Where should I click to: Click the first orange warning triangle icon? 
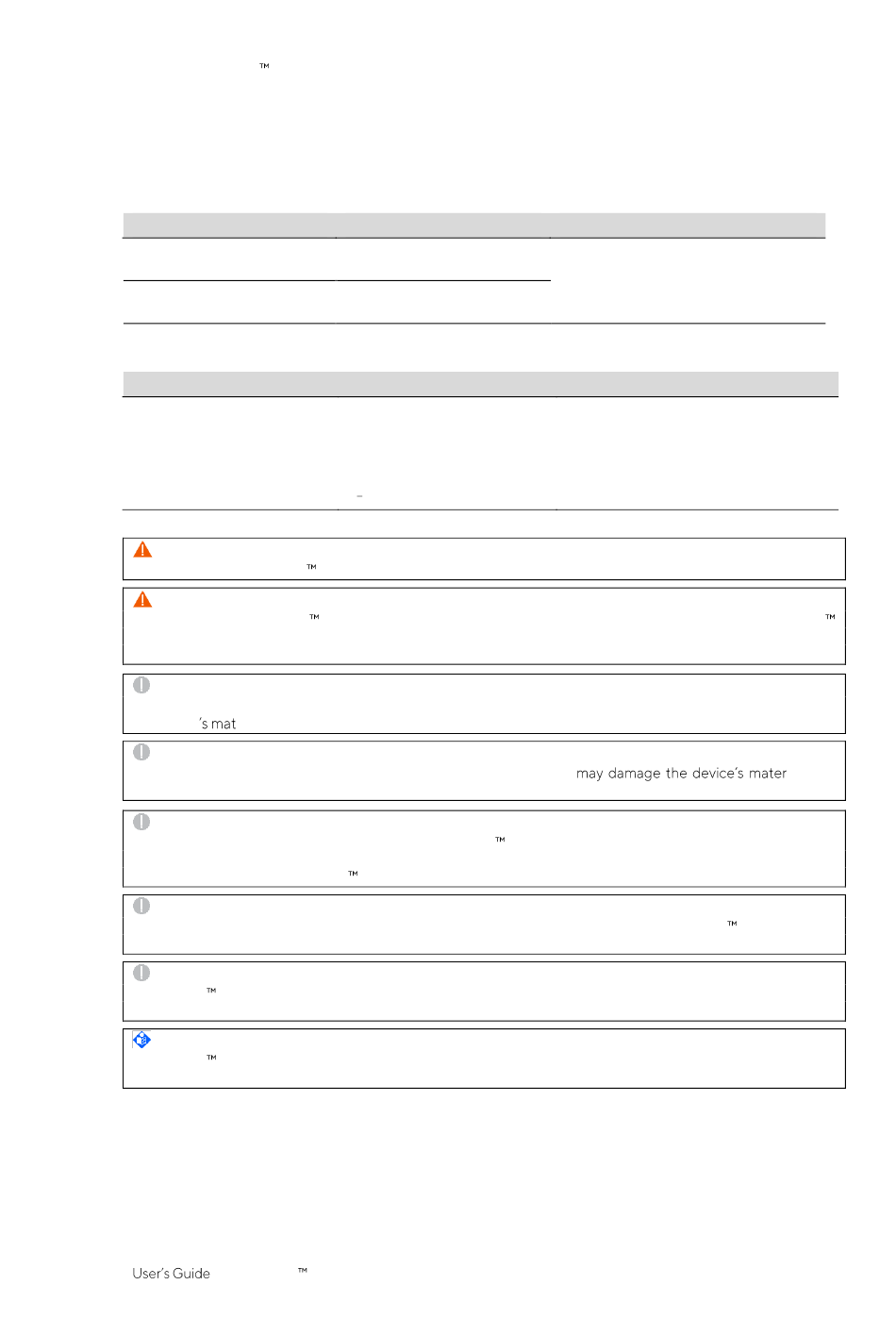[142, 550]
